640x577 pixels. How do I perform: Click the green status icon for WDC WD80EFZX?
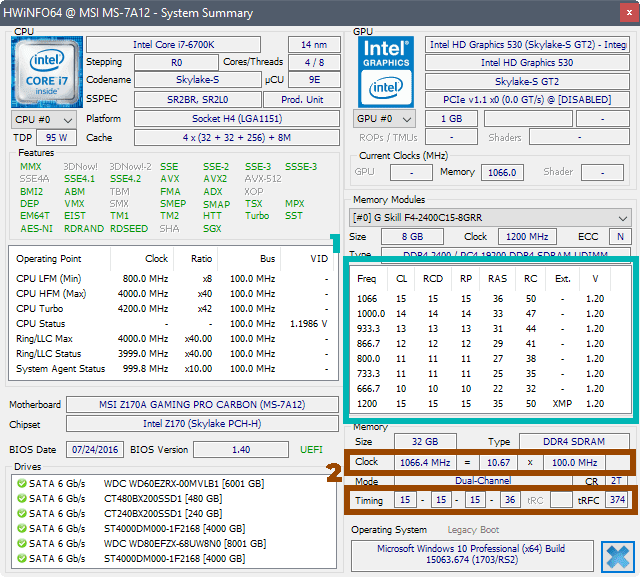pyautogui.click(x=24, y=543)
